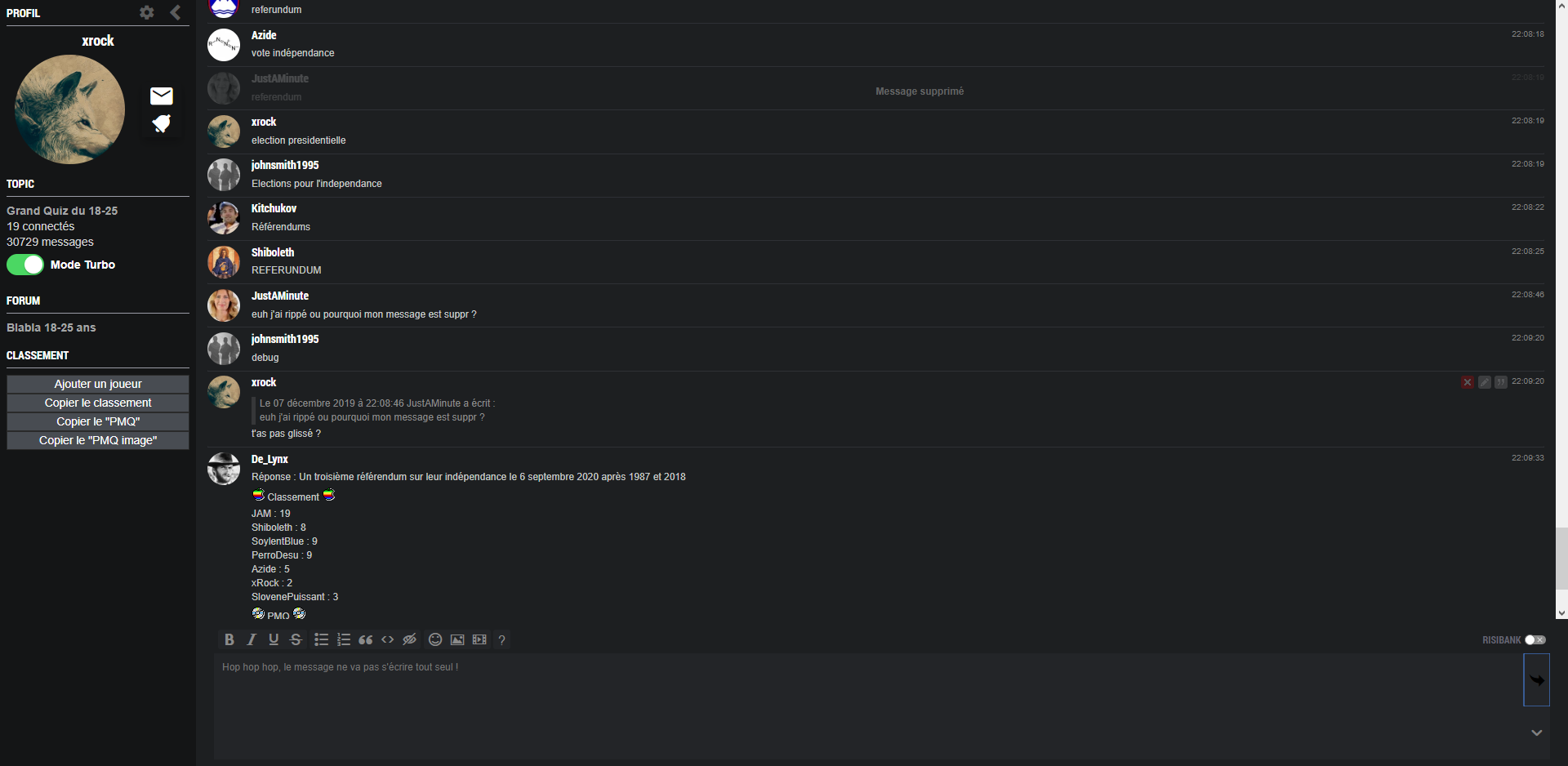Open profile settings with the gear icon
The width and height of the screenshot is (1568, 766).
click(x=147, y=12)
